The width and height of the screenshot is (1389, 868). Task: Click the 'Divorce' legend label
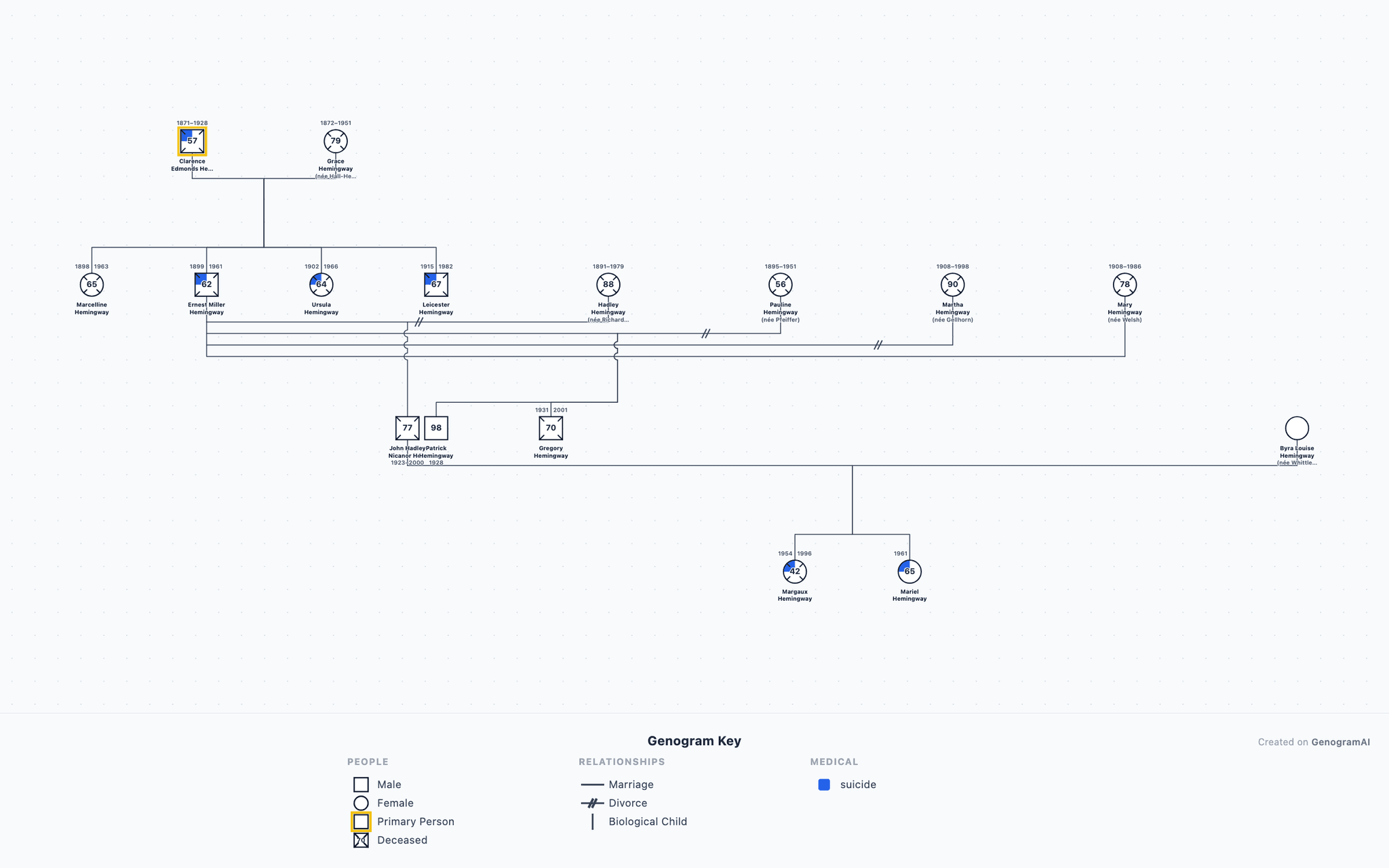tap(628, 803)
